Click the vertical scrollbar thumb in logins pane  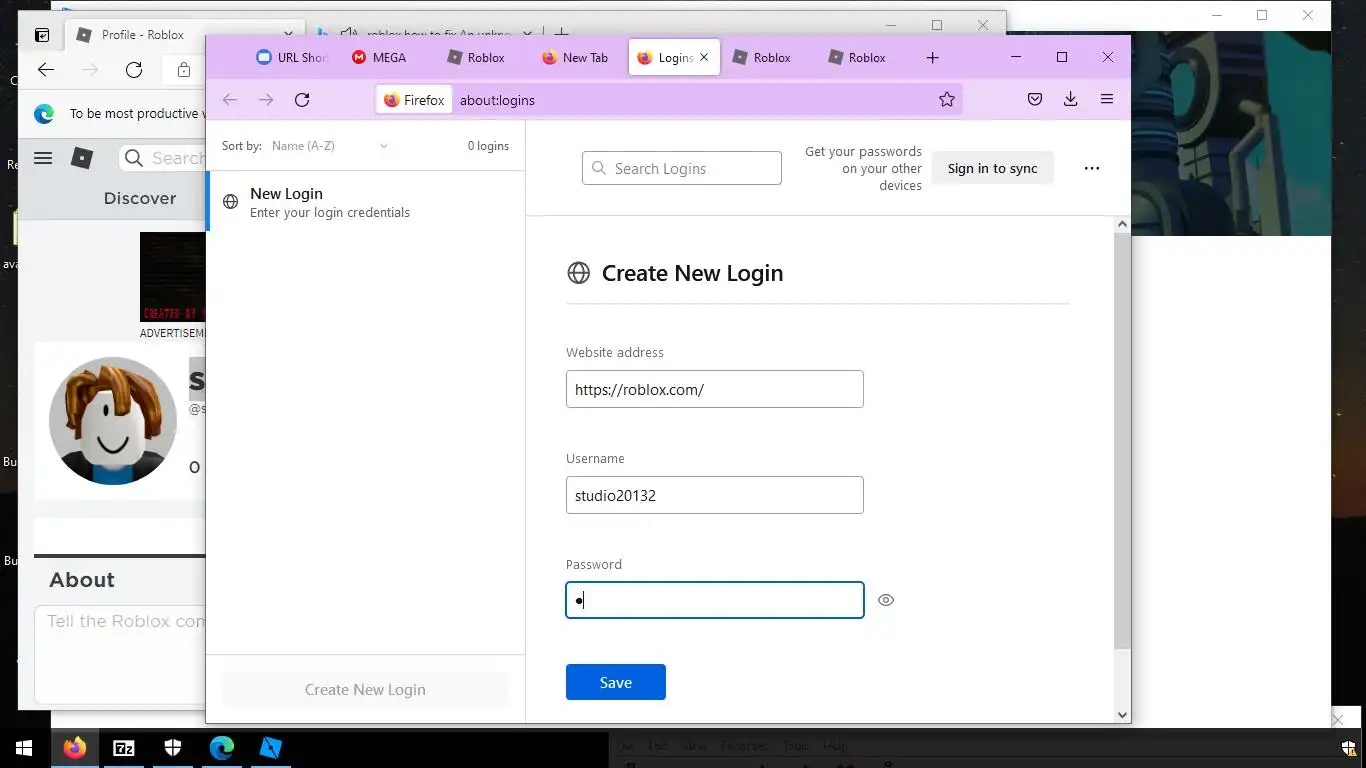pyautogui.click(x=1122, y=440)
